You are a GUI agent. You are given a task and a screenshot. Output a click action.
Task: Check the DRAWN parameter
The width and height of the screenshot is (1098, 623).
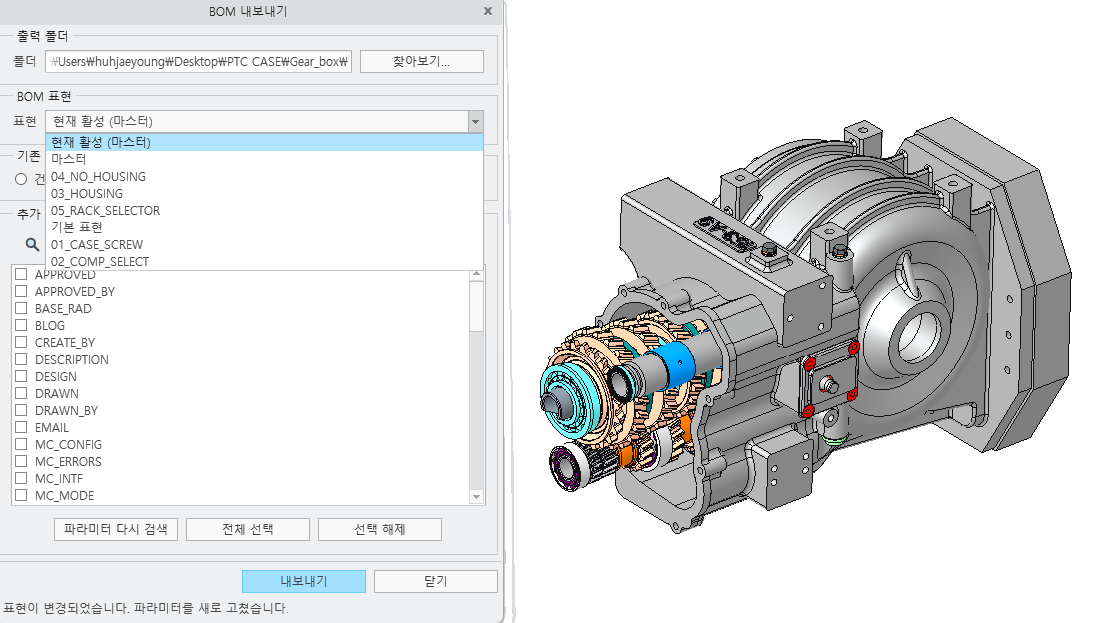pyautogui.click(x=21, y=393)
